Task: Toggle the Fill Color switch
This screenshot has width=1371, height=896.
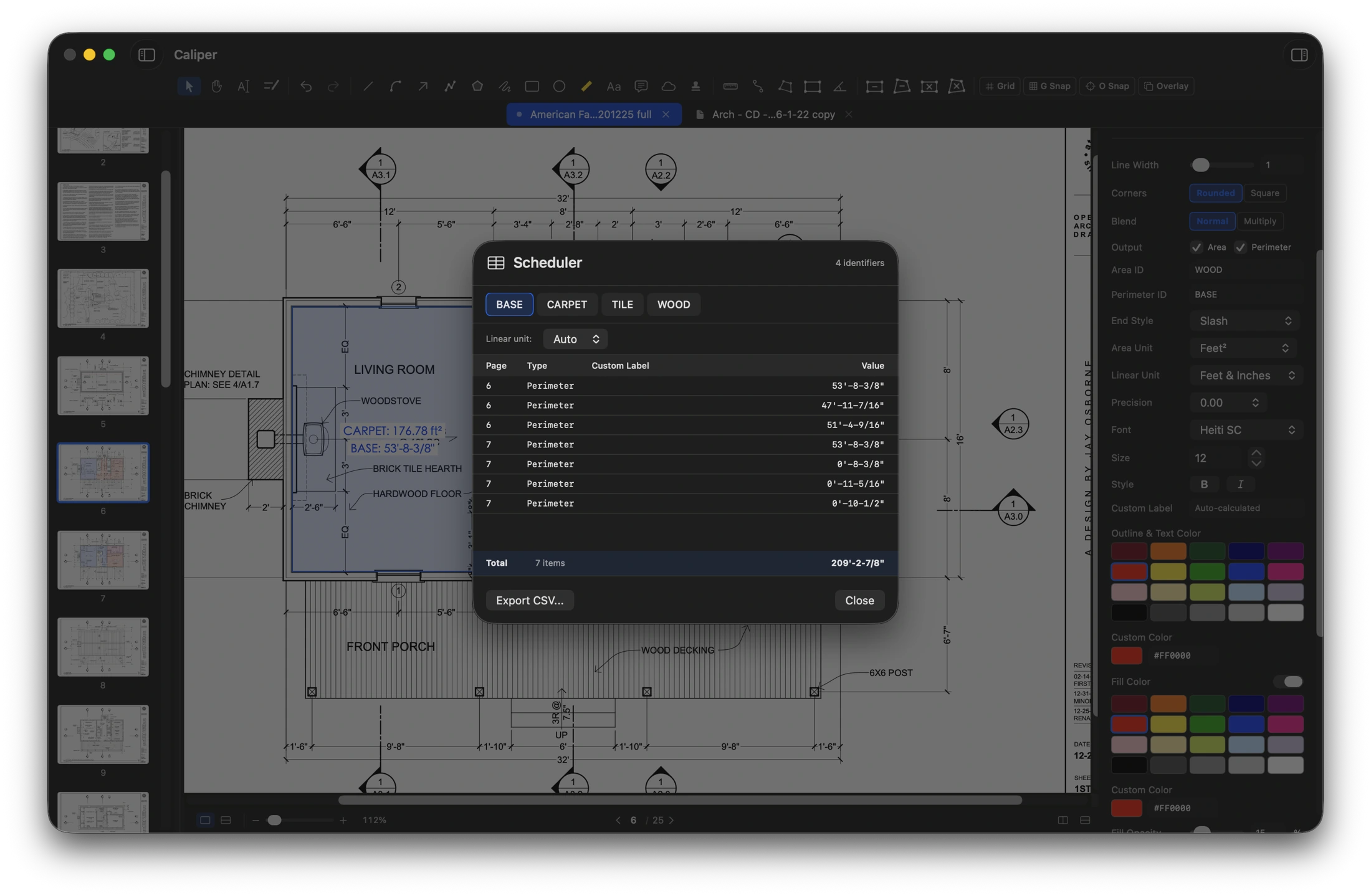Action: pyautogui.click(x=1287, y=682)
